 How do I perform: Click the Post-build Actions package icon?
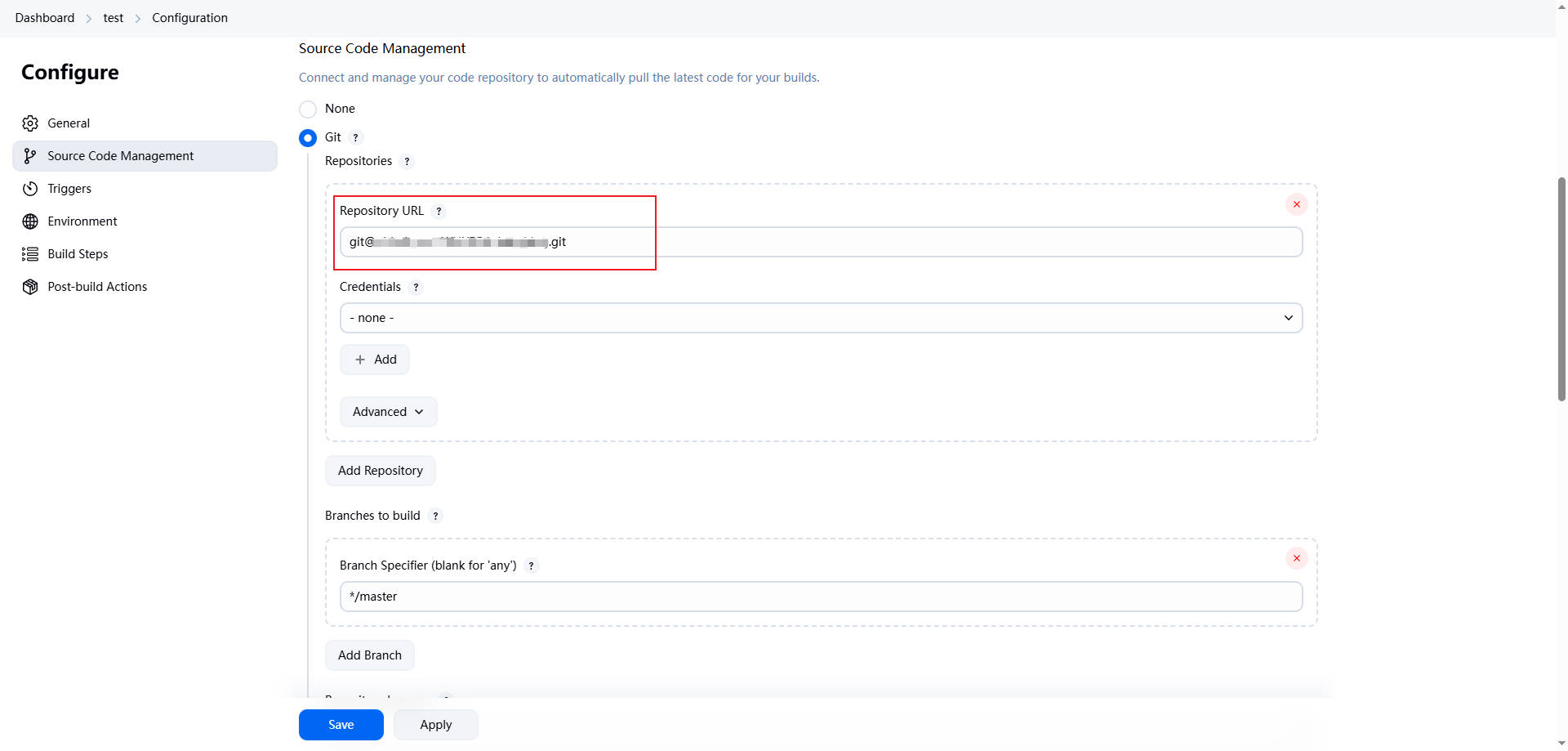point(30,287)
